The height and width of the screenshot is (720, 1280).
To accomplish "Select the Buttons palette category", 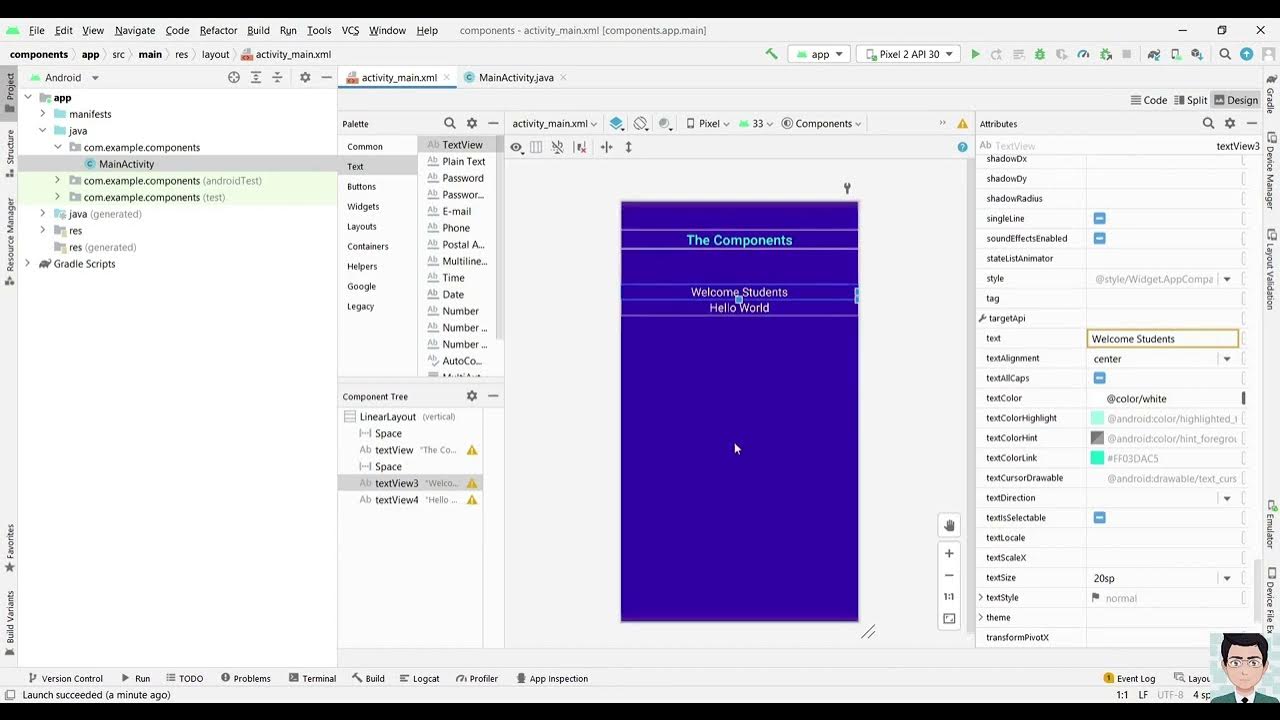I will [362, 186].
